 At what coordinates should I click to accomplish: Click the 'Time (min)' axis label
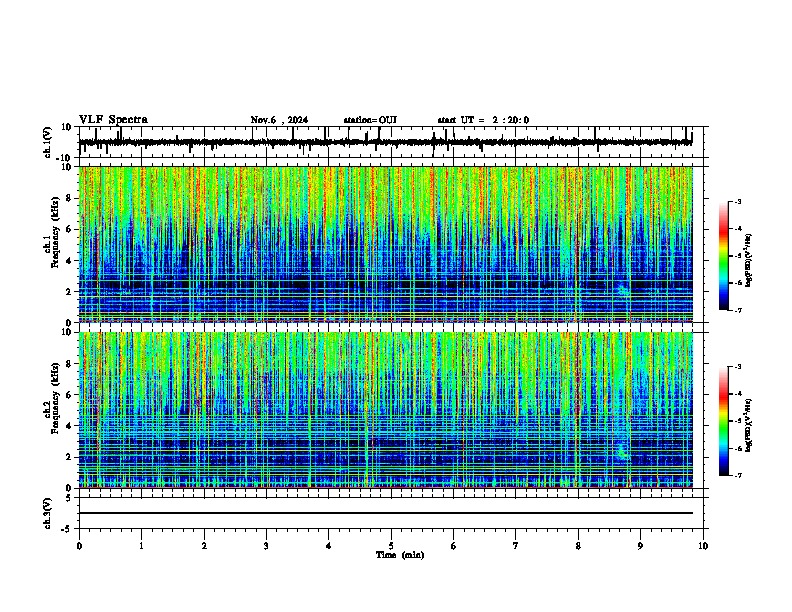[x=400, y=555]
